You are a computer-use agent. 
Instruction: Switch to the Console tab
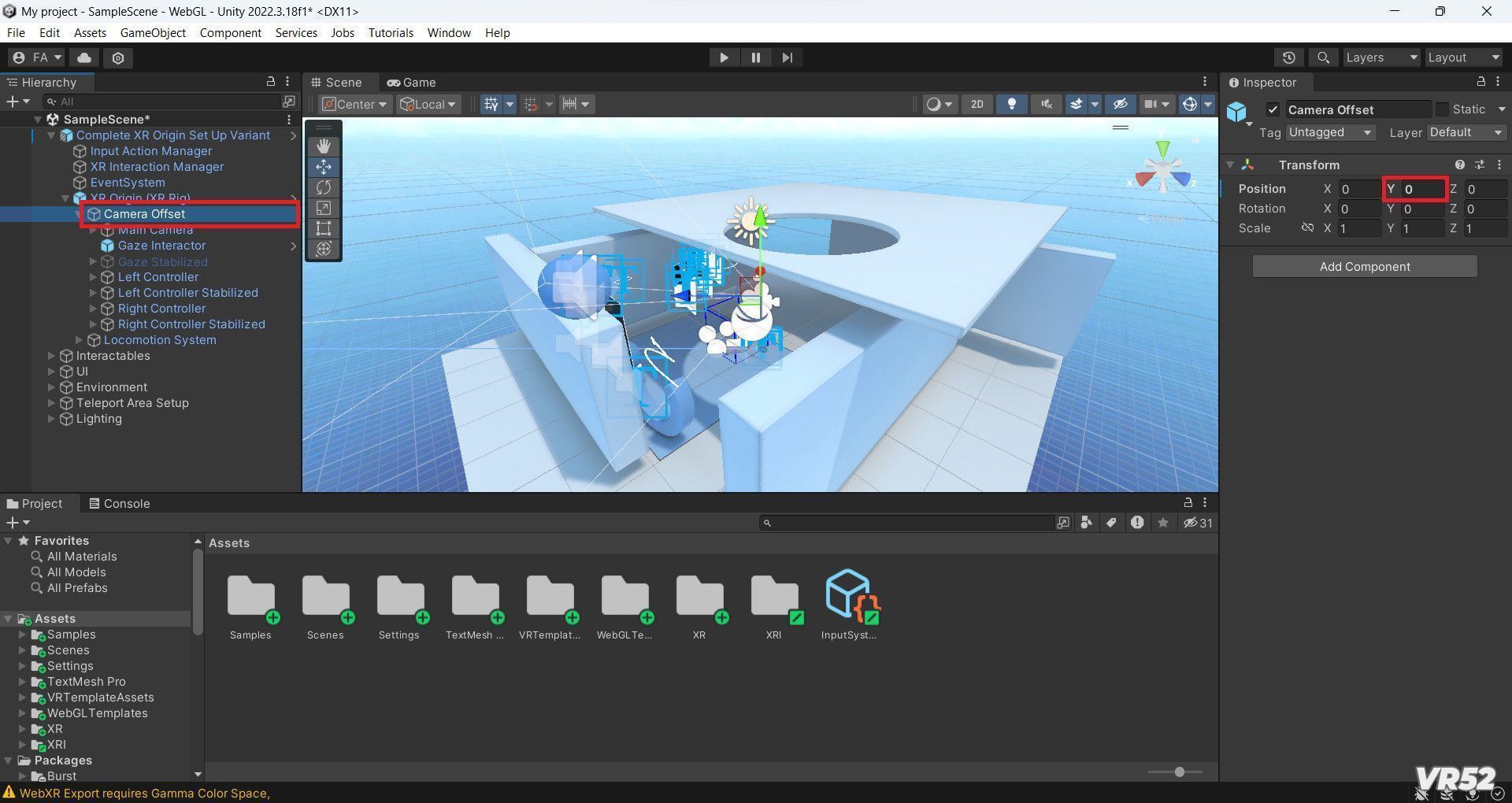coord(119,504)
